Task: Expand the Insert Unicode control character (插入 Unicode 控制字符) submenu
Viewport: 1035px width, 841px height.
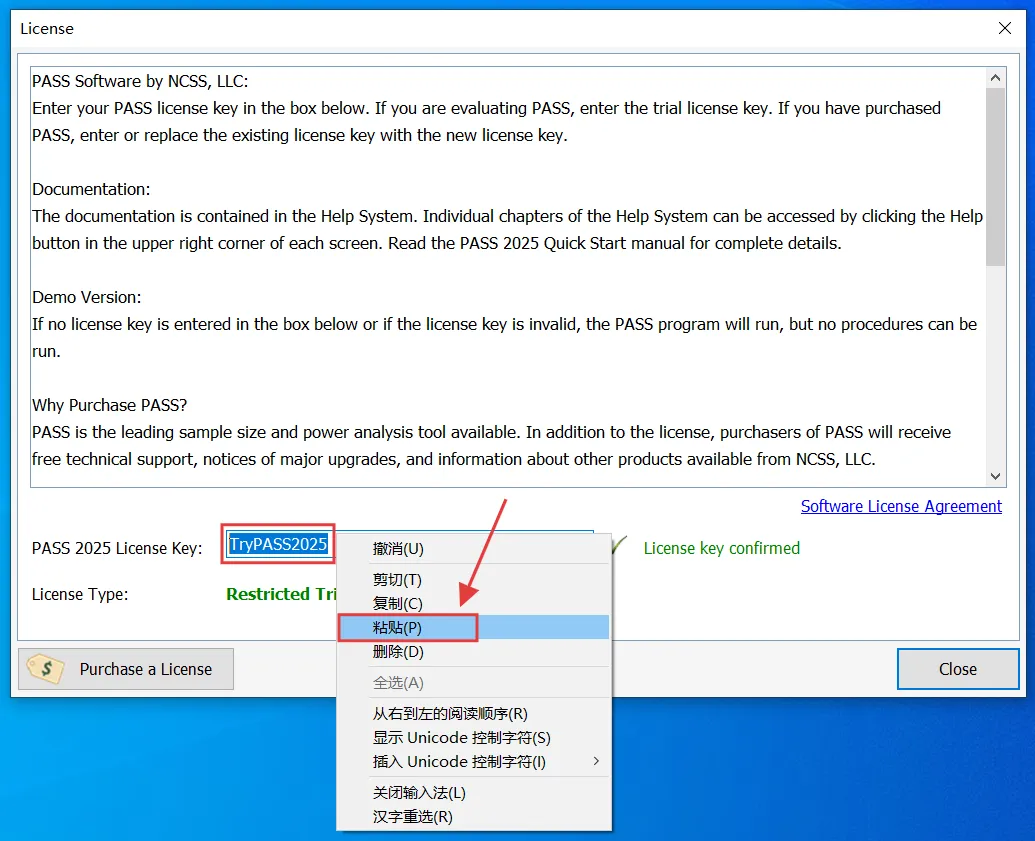Action: click(x=473, y=762)
